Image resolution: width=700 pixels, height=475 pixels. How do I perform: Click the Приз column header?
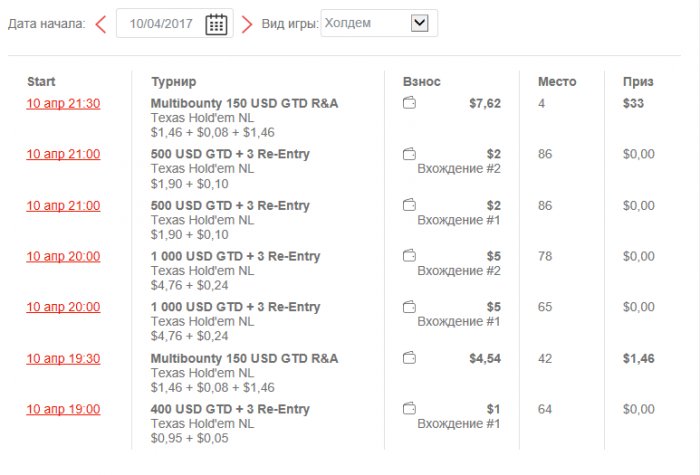coord(637,82)
